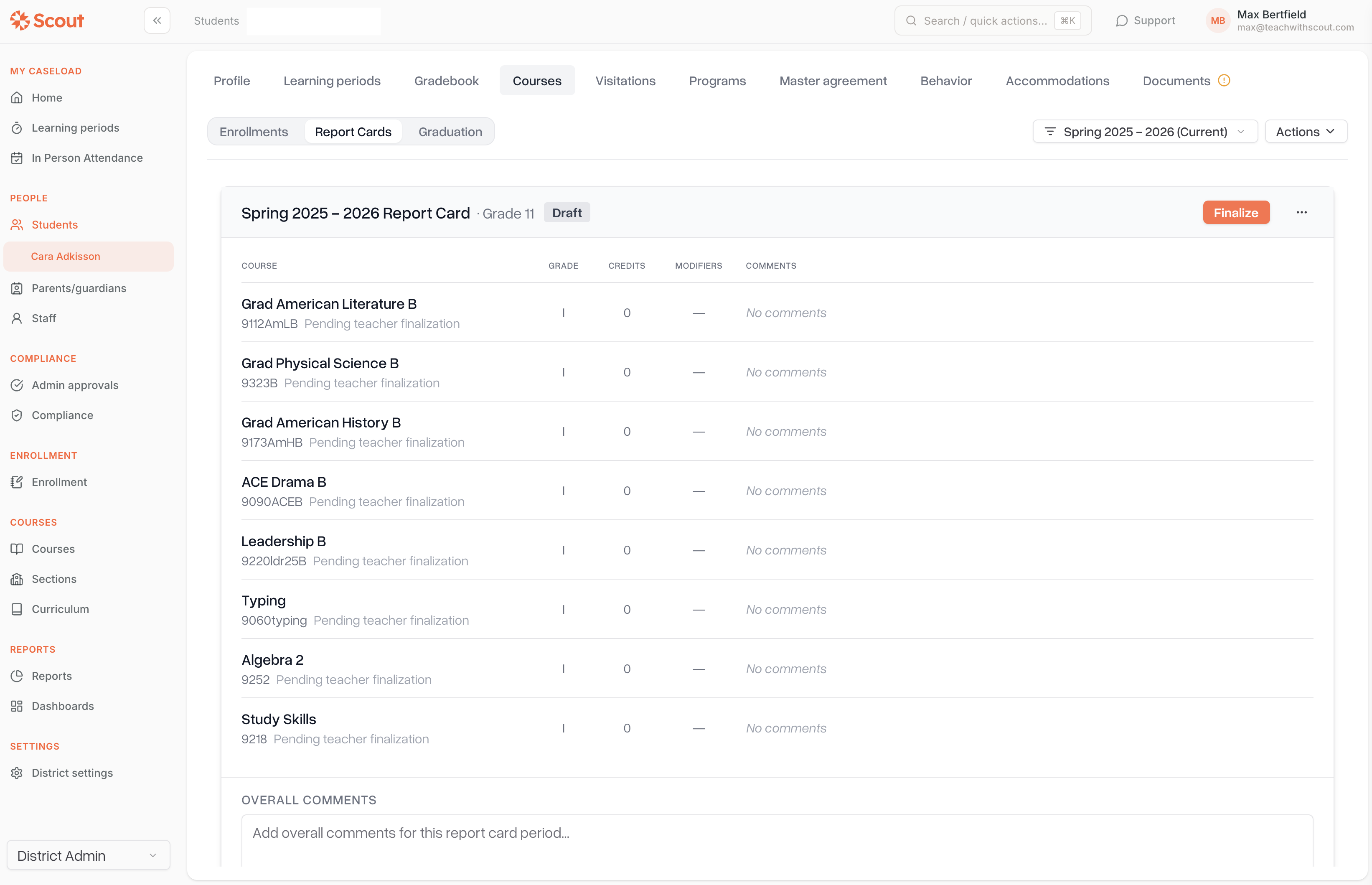Open the Actions dropdown

(x=1305, y=132)
